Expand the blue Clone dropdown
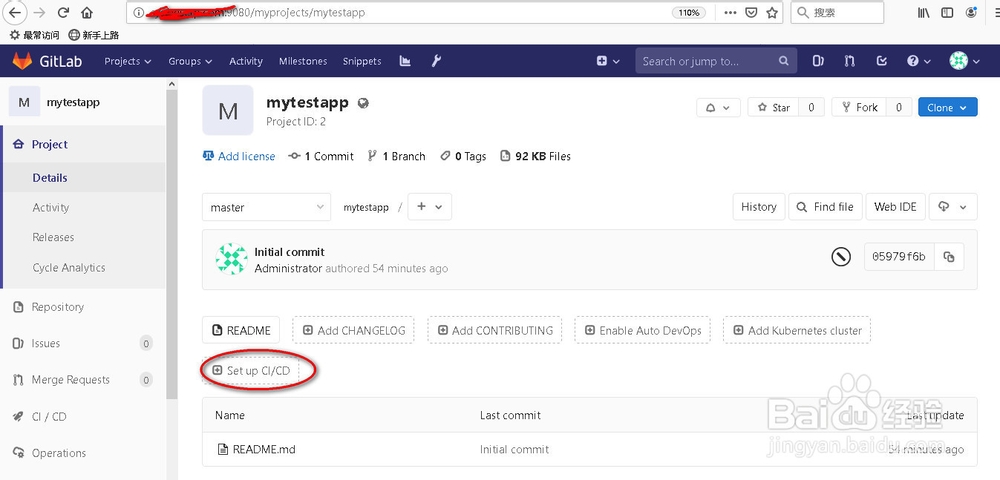Screen dimensions: 1000x480 pyautogui.click(x=948, y=108)
